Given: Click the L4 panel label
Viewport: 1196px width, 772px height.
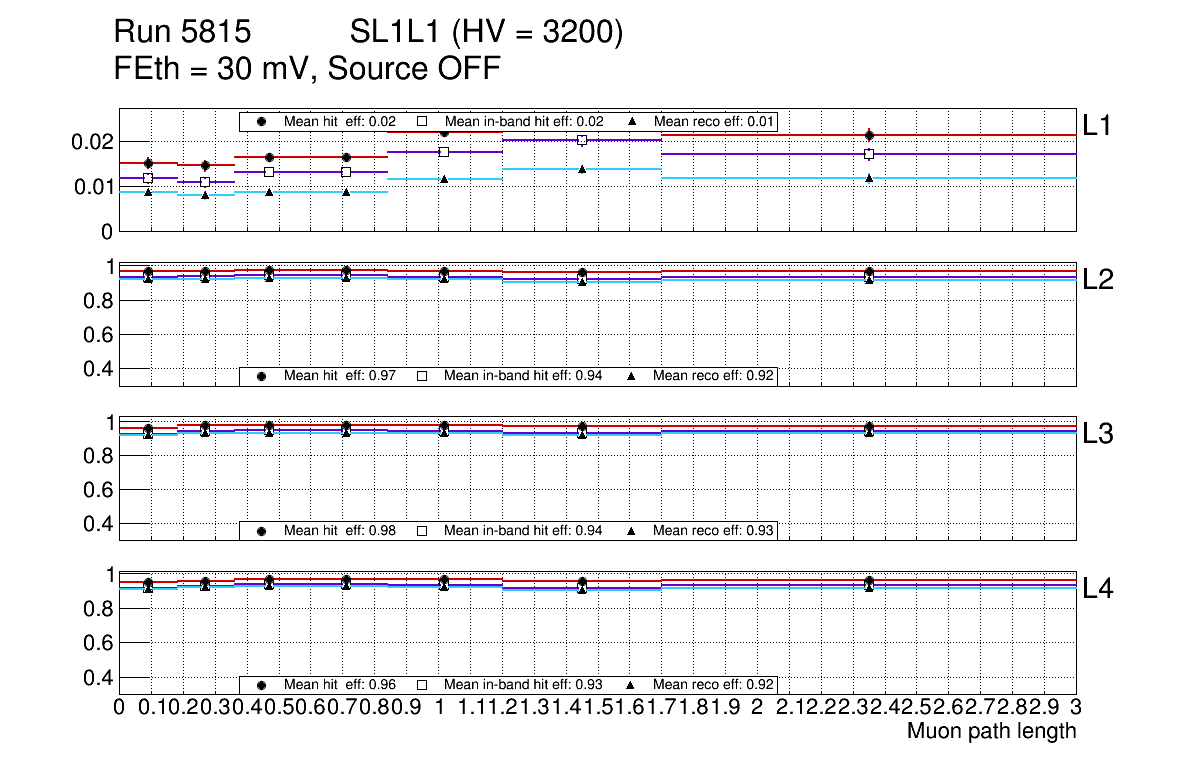Looking at the screenshot, I should 1098,589.
